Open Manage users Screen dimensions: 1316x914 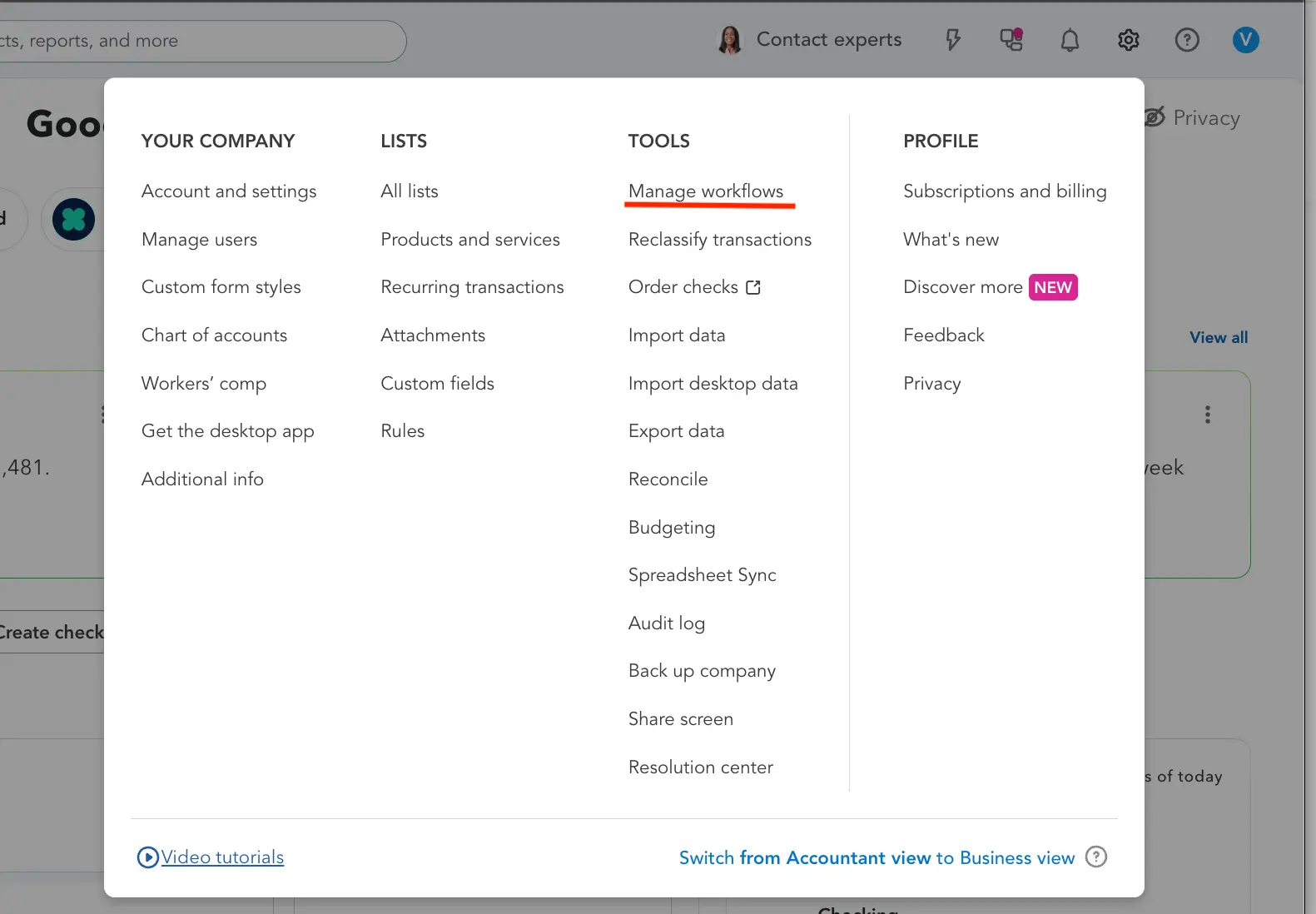(x=199, y=240)
